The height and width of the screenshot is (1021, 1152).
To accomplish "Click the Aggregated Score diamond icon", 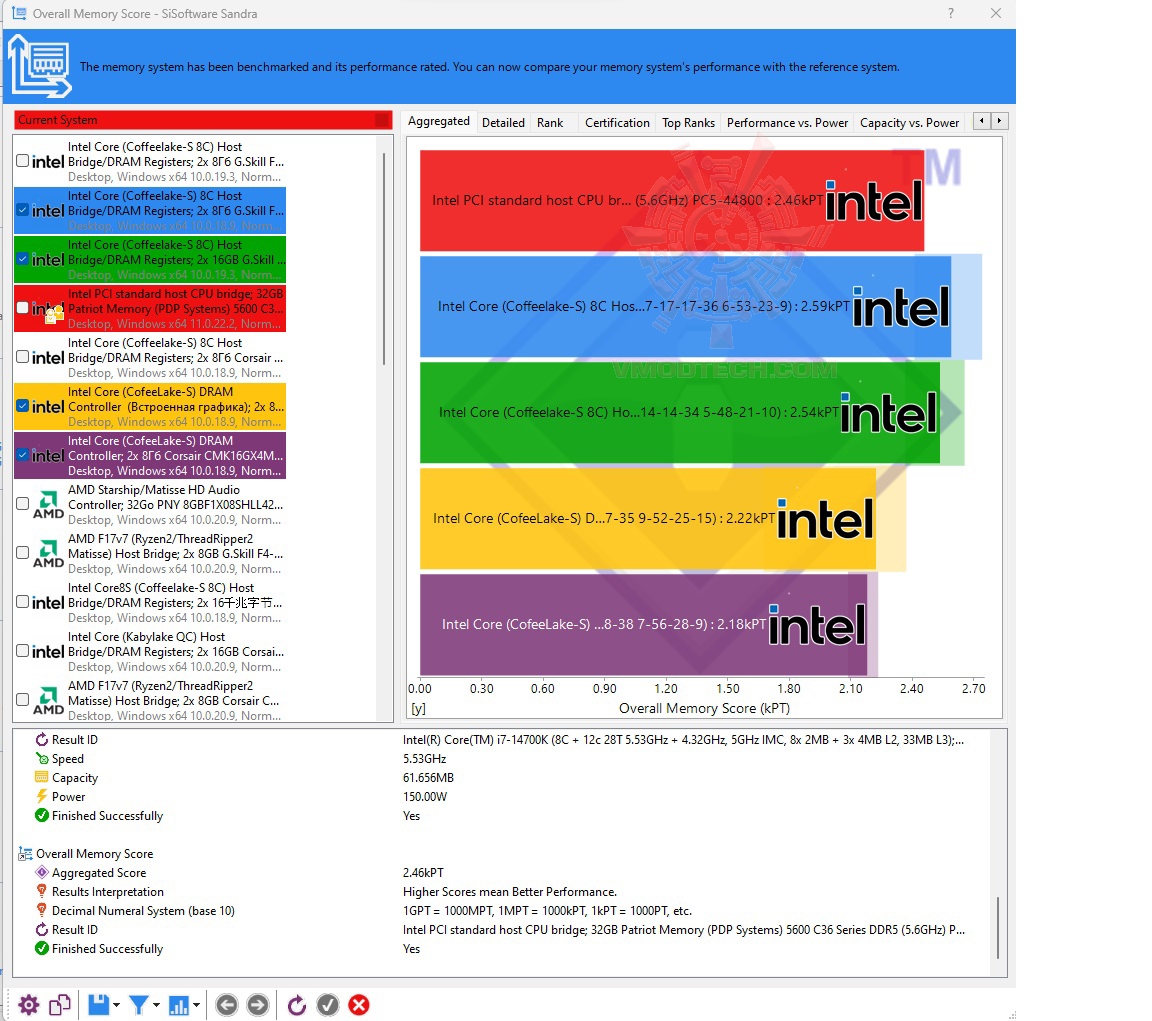I will click(x=42, y=873).
